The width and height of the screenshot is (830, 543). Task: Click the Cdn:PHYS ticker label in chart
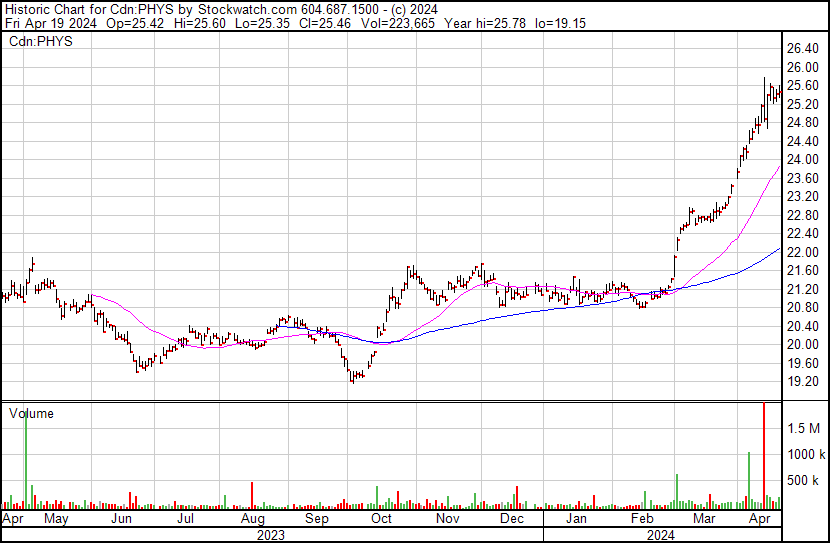pyautogui.click(x=41, y=41)
